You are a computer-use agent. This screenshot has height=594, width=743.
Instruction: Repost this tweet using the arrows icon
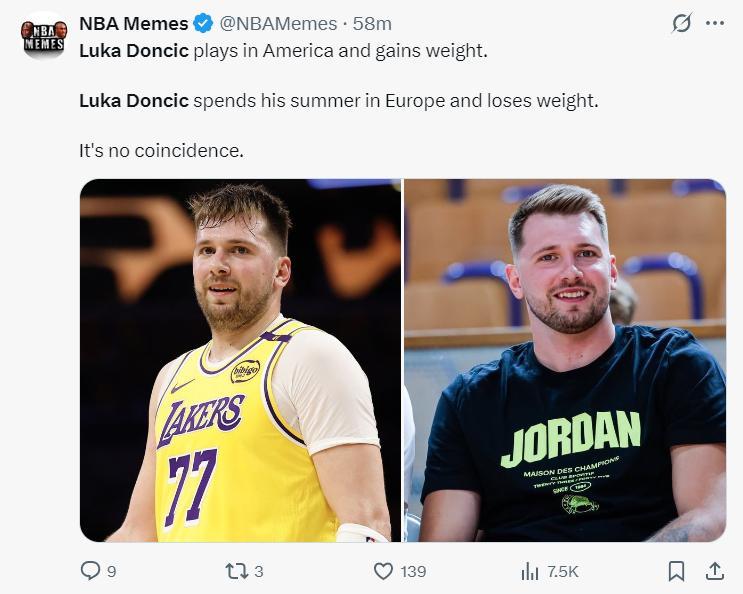click(235, 571)
